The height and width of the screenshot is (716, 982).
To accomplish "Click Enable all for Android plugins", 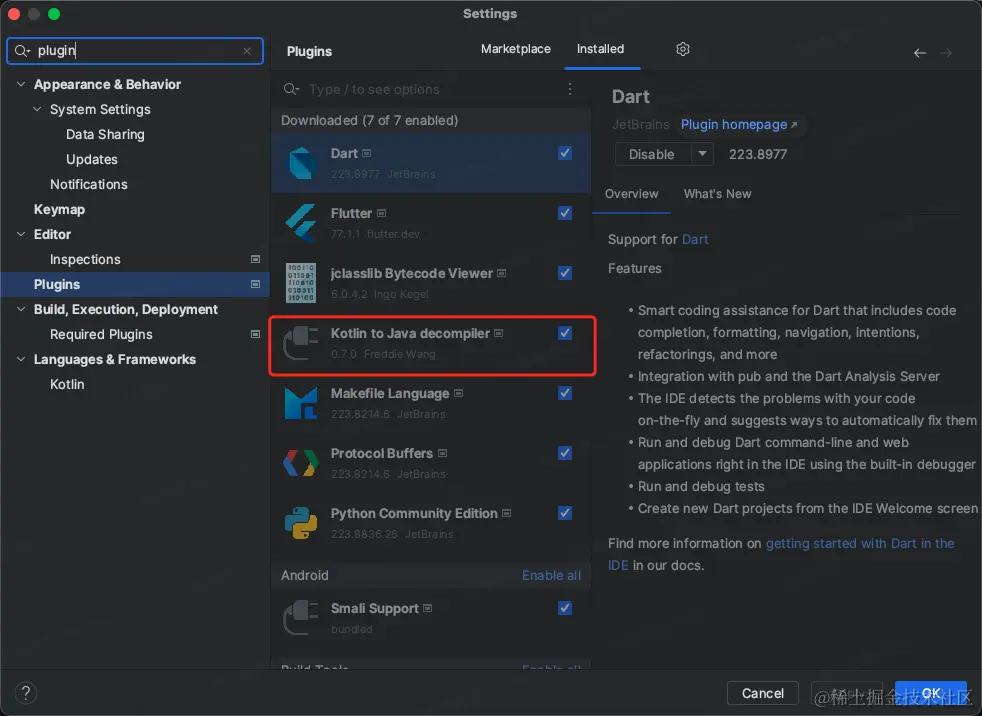I will [551, 575].
